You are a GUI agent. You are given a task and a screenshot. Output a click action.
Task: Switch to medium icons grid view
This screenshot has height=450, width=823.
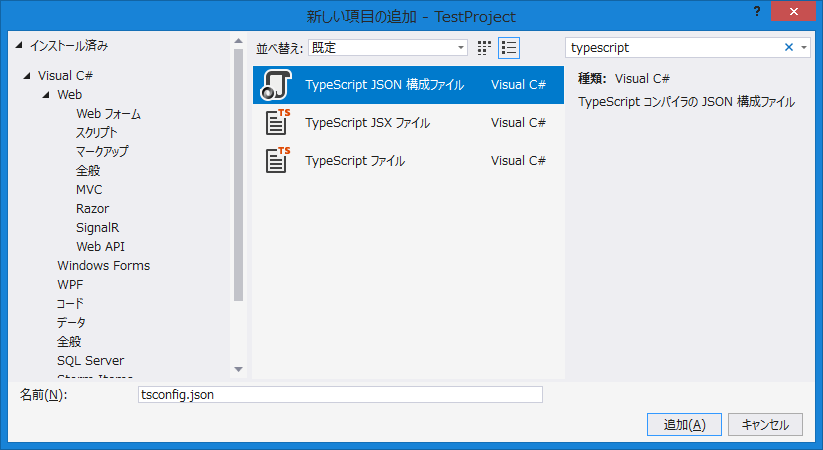[484, 48]
